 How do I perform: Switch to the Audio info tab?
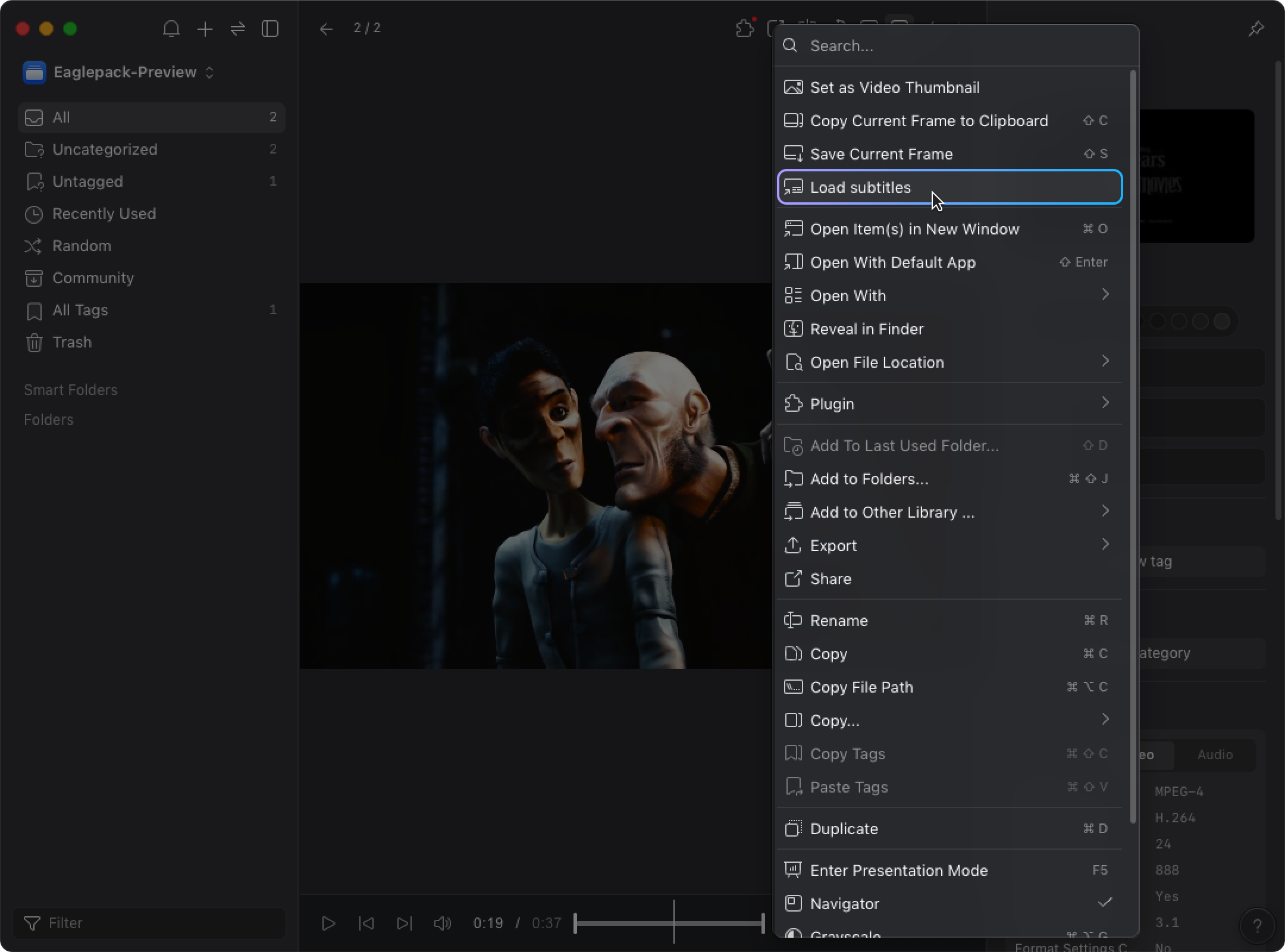(x=1215, y=754)
